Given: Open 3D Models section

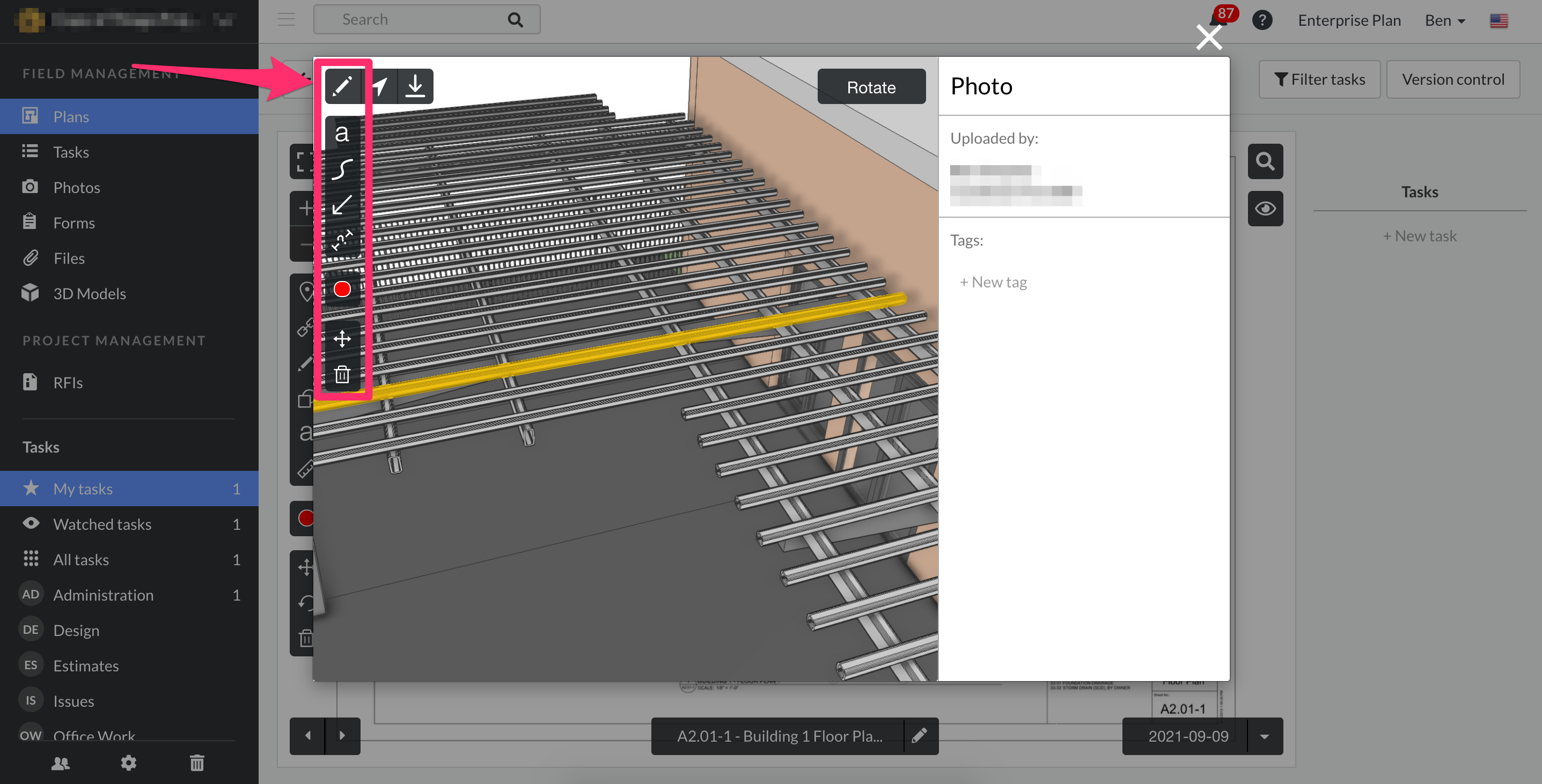Looking at the screenshot, I should (89, 293).
